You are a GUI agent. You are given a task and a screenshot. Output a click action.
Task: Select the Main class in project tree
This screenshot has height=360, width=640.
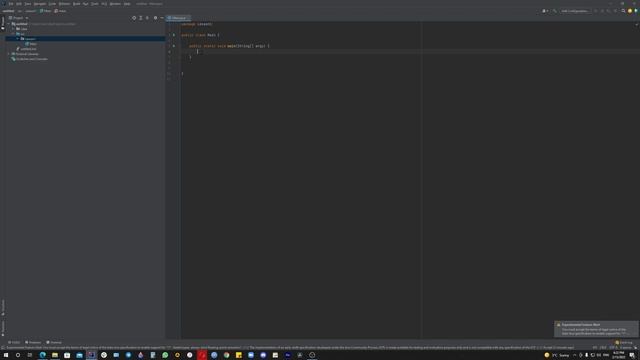pyautogui.click(x=31, y=44)
